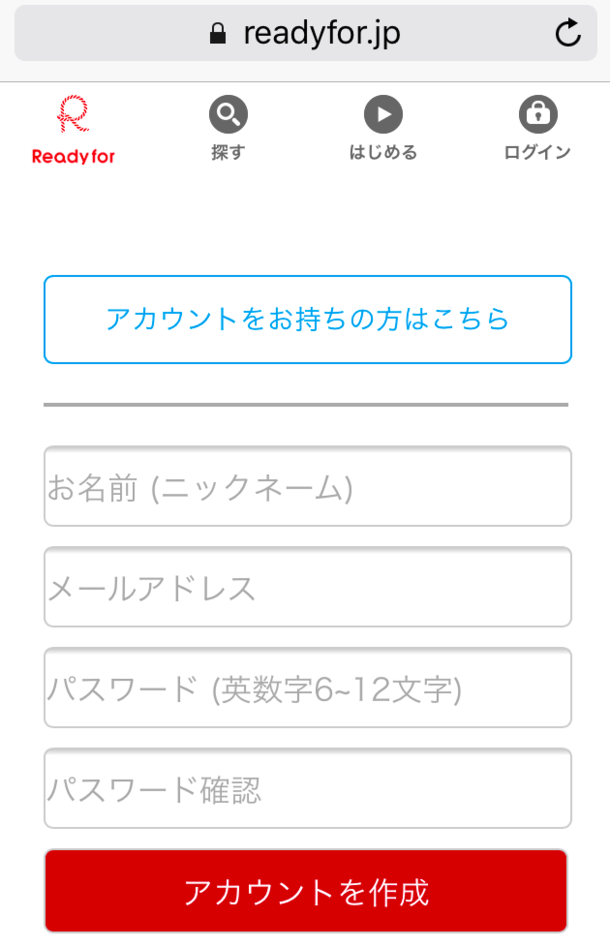Viewport: 610px width, 948px height.
Task: Click into the メールアドレス field
Action: (x=307, y=587)
